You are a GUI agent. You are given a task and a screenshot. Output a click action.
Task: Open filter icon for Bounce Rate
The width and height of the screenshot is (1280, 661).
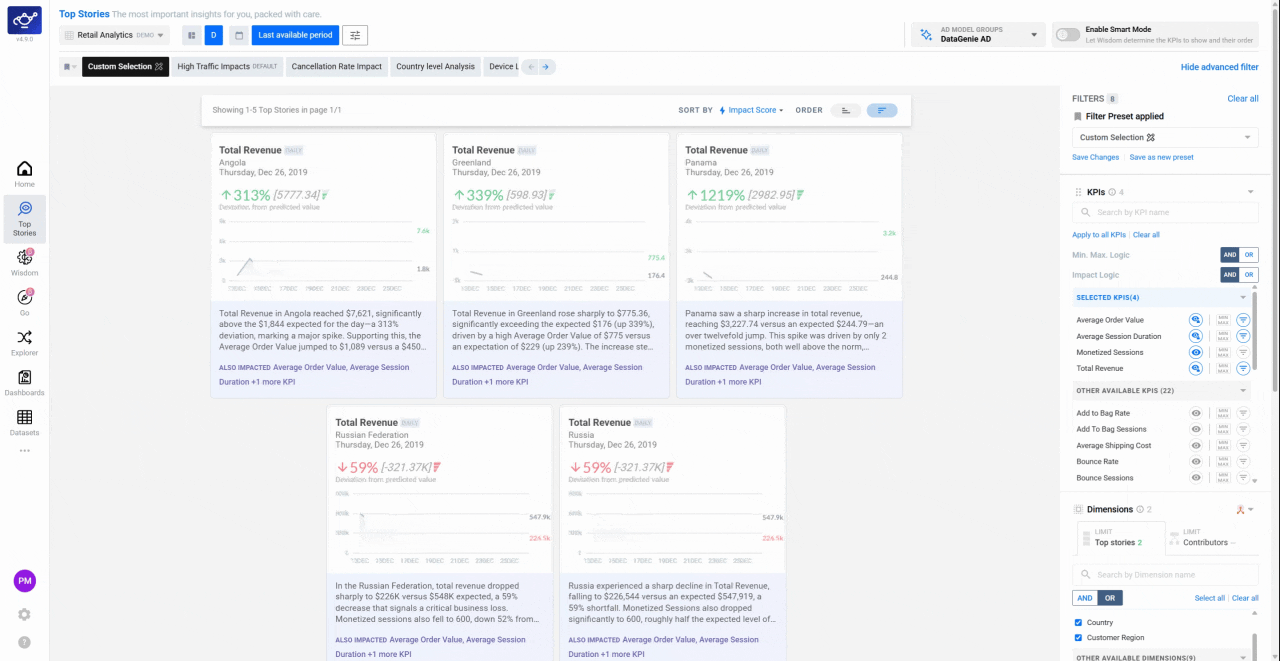pos(1243,461)
